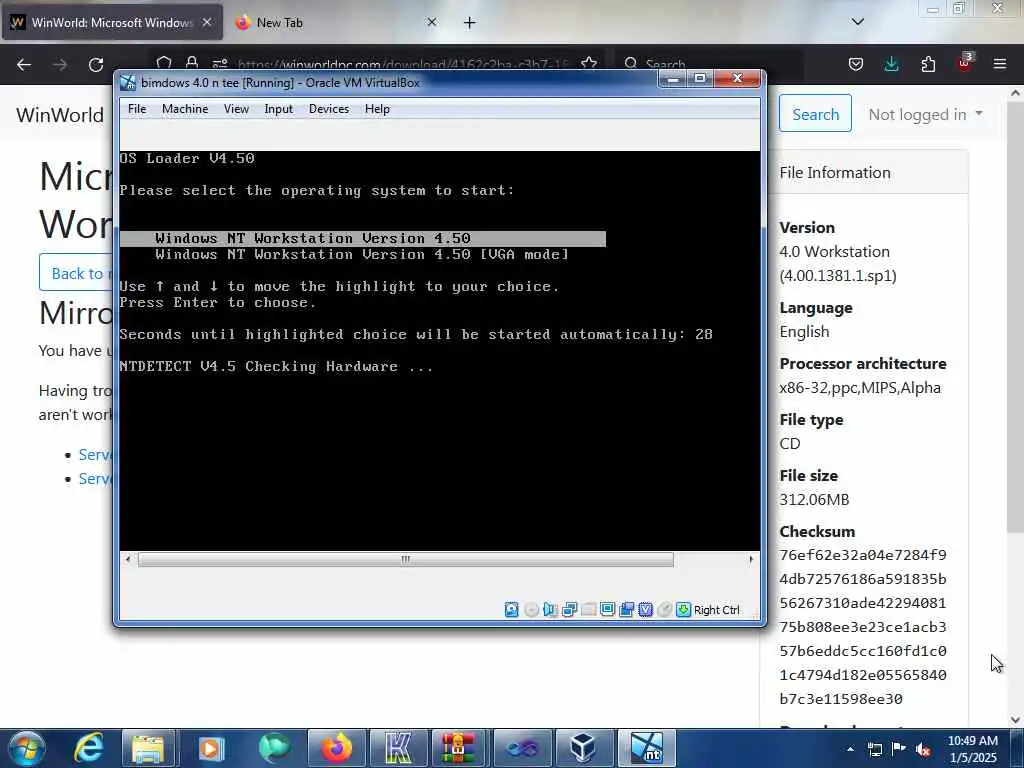Expand the Not logged in dropdown
This screenshot has width=1024, height=768.
click(925, 114)
